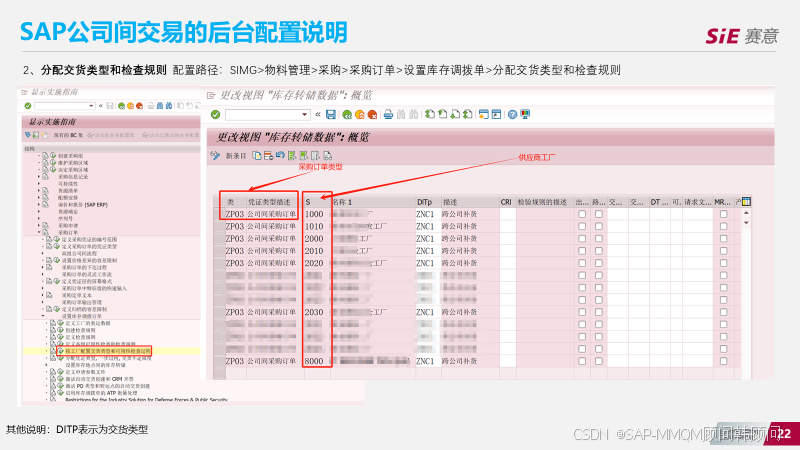The image size is (800, 450).
Task: Tick the MR checkbox in the 2030 row
Action: (x=723, y=312)
